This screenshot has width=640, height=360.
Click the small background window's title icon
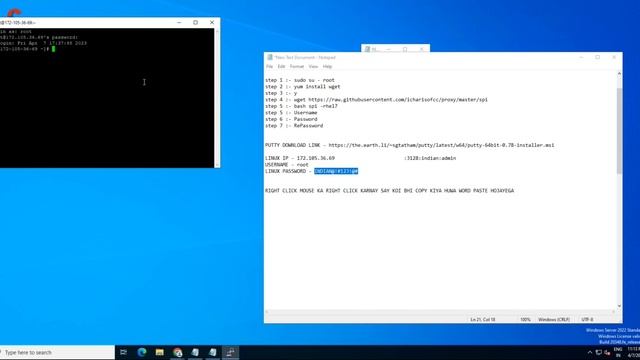(367, 49)
